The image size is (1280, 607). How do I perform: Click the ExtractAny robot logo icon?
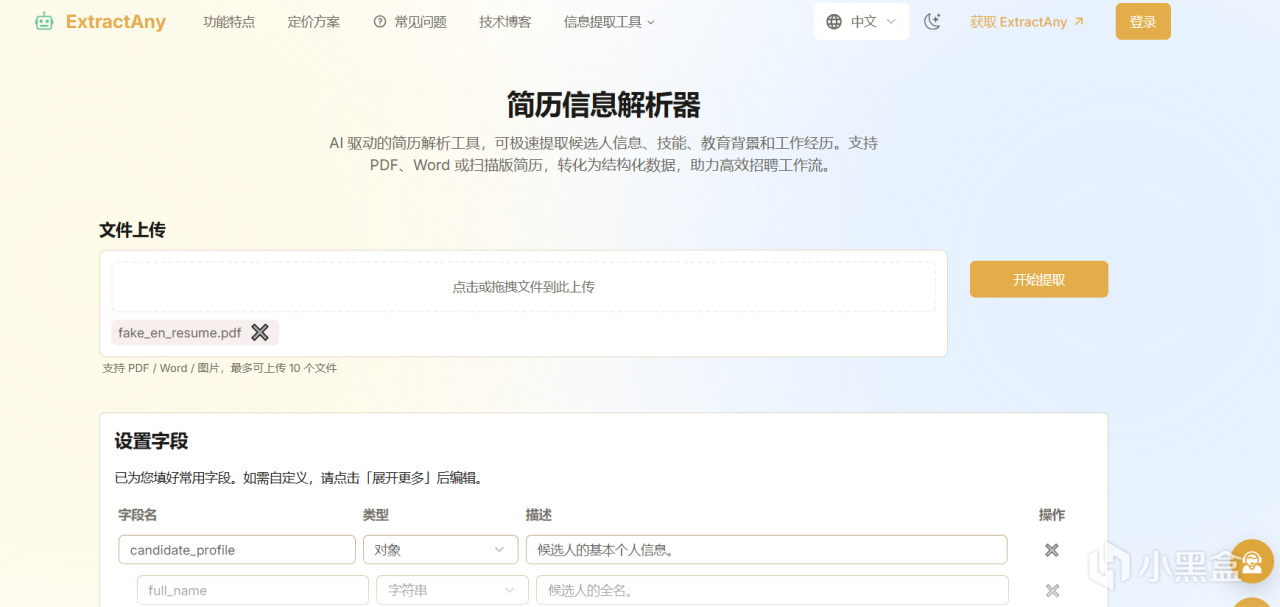pos(44,21)
